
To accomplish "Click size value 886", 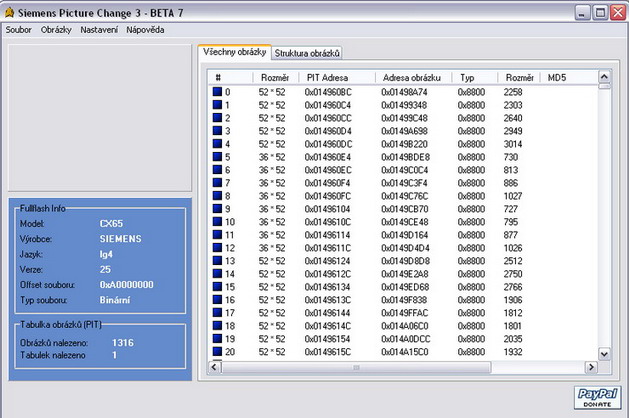I will click(x=511, y=183).
